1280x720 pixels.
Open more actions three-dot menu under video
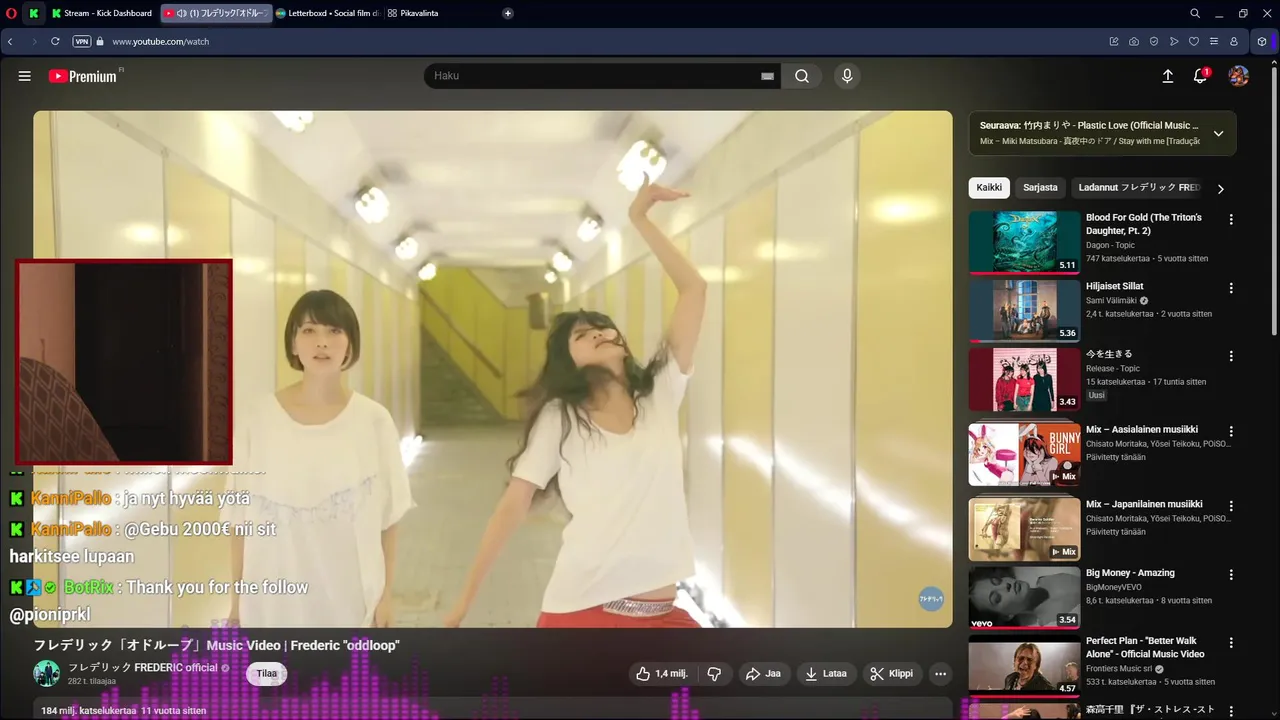(940, 674)
